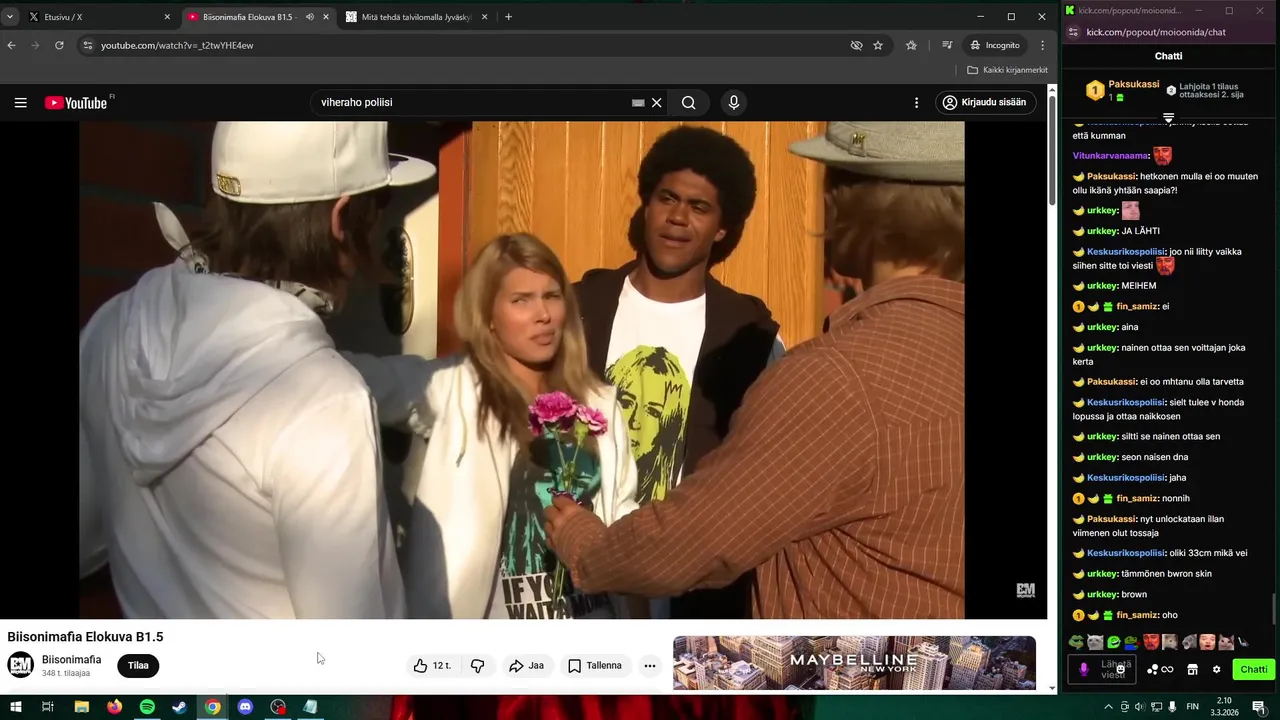Viewport: 1280px width, 720px height.
Task: Click the Kick chat scrollbar
Action: [1274, 608]
